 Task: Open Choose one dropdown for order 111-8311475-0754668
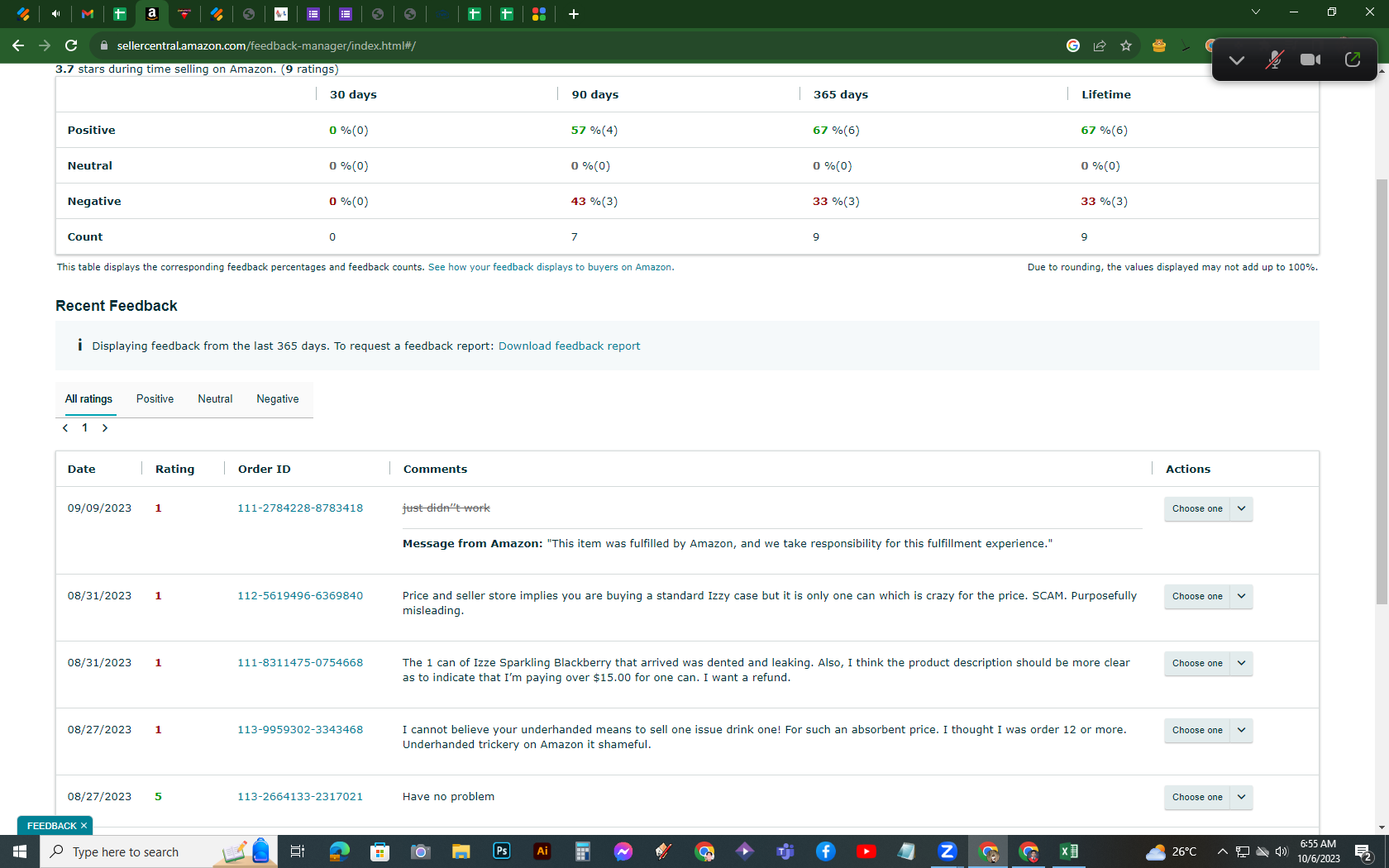point(1208,663)
